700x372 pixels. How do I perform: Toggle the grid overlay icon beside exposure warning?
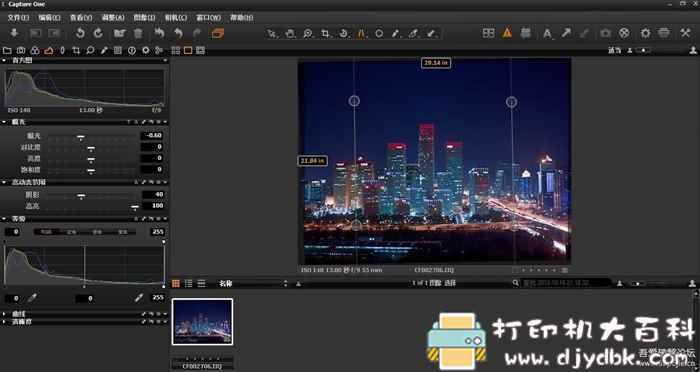click(526, 33)
